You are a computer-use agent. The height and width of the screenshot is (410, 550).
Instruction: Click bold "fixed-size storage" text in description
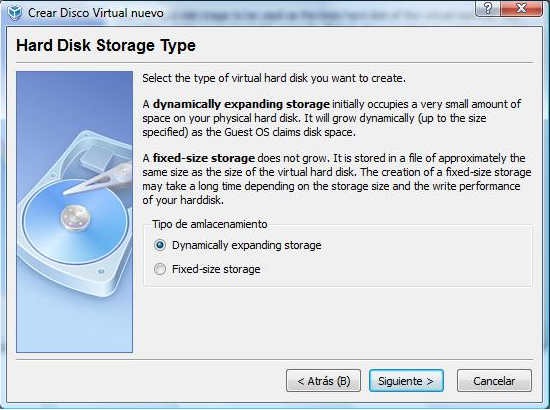tap(204, 158)
